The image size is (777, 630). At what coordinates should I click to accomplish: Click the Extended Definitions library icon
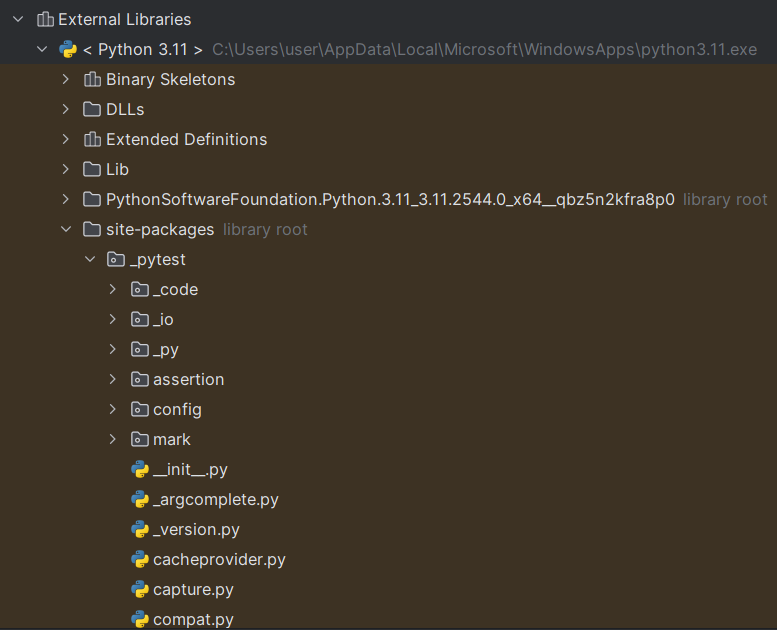pyautogui.click(x=92, y=139)
